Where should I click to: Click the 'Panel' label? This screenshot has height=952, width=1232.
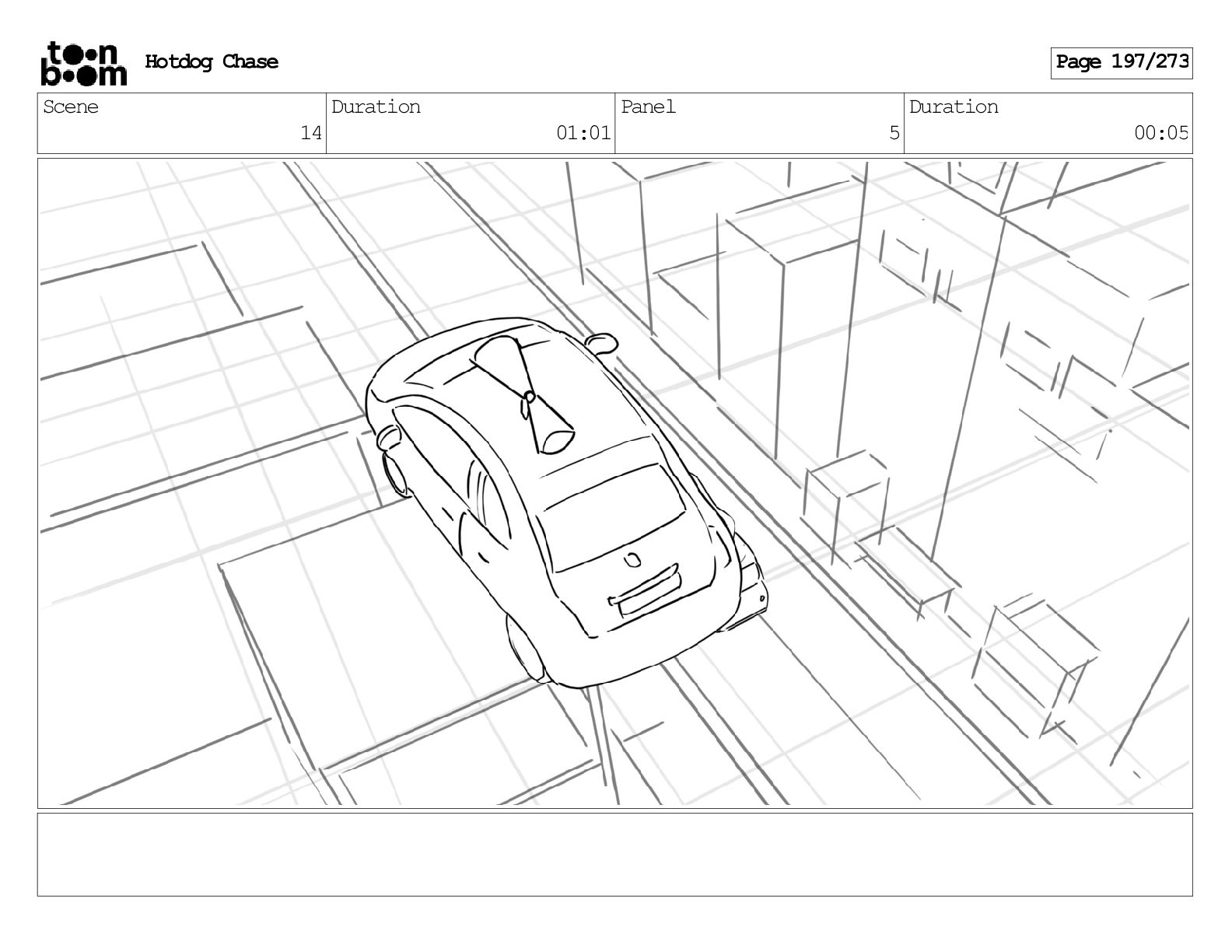(x=648, y=107)
